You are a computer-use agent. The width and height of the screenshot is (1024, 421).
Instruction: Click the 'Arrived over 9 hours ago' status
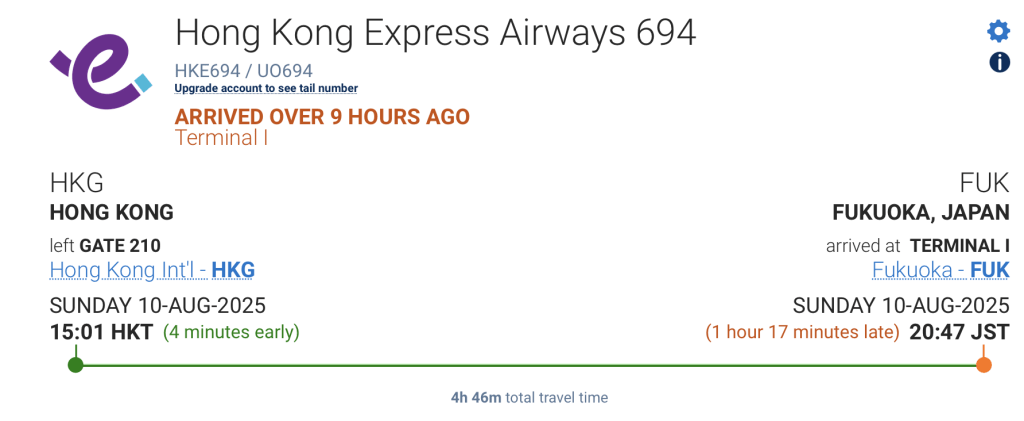point(322,117)
